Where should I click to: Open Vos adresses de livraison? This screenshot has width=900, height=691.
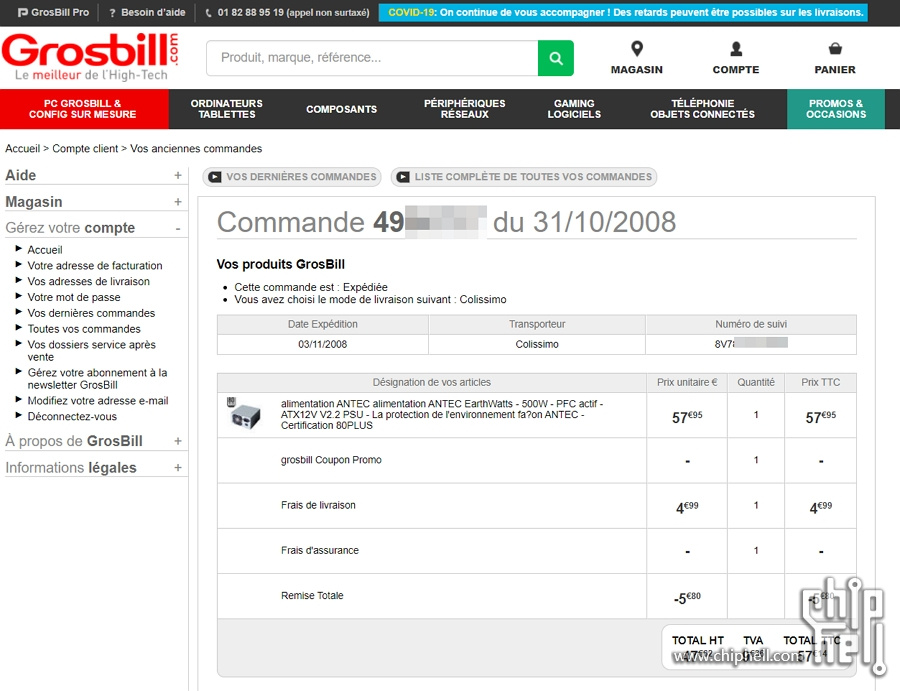(x=88, y=282)
